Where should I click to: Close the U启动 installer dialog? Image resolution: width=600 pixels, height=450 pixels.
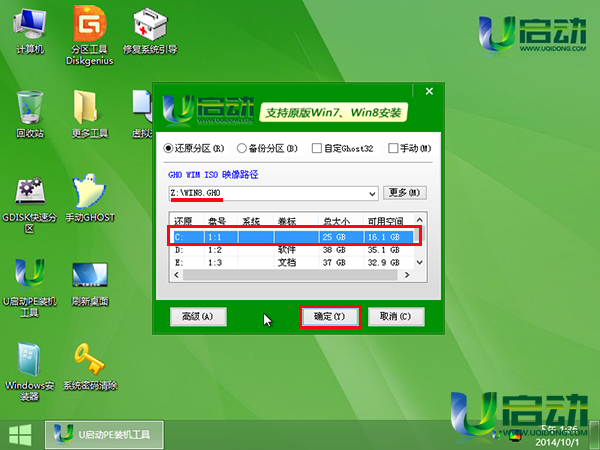[x=429, y=91]
